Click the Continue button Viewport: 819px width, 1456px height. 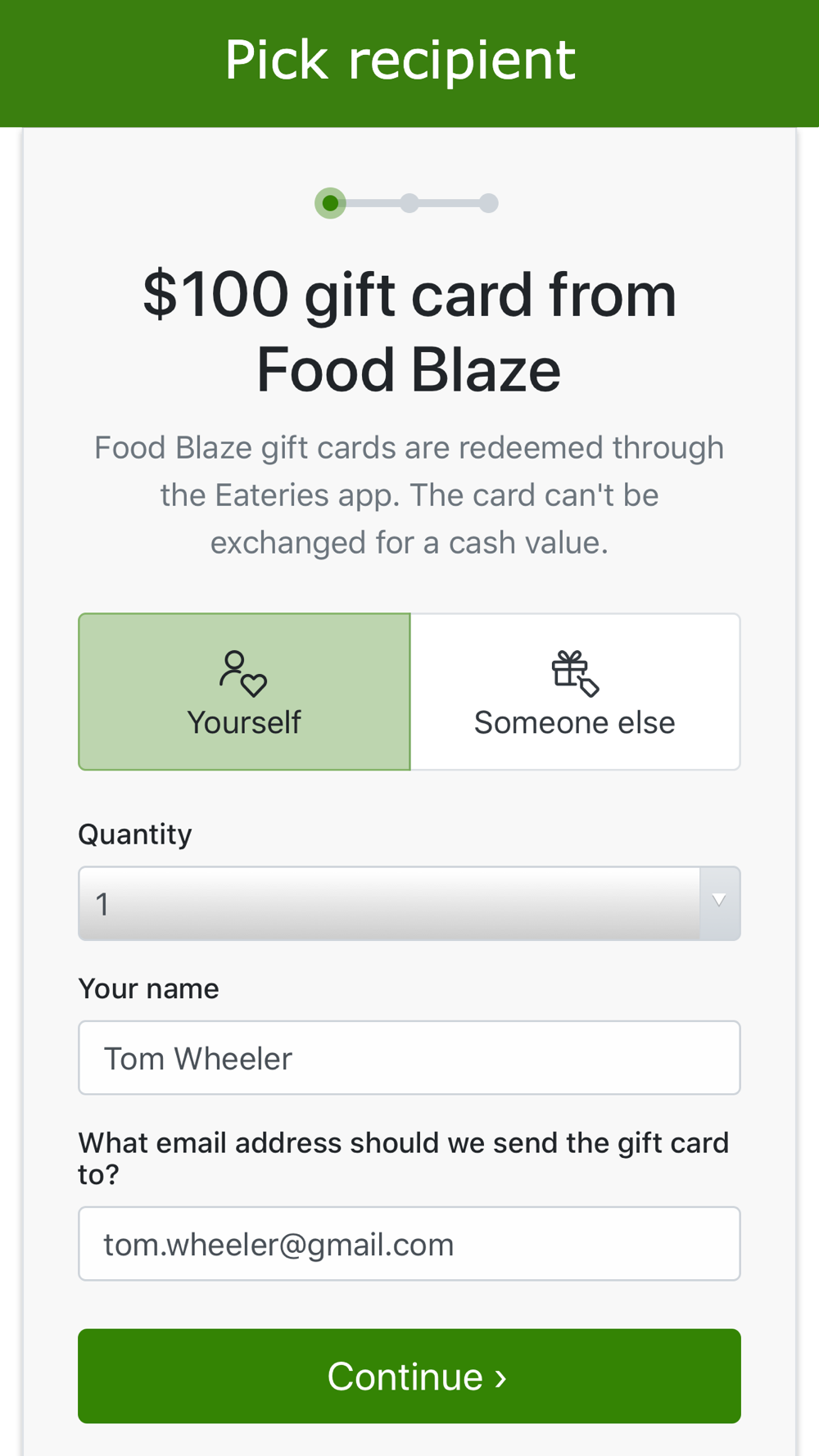[x=409, y=1376]
